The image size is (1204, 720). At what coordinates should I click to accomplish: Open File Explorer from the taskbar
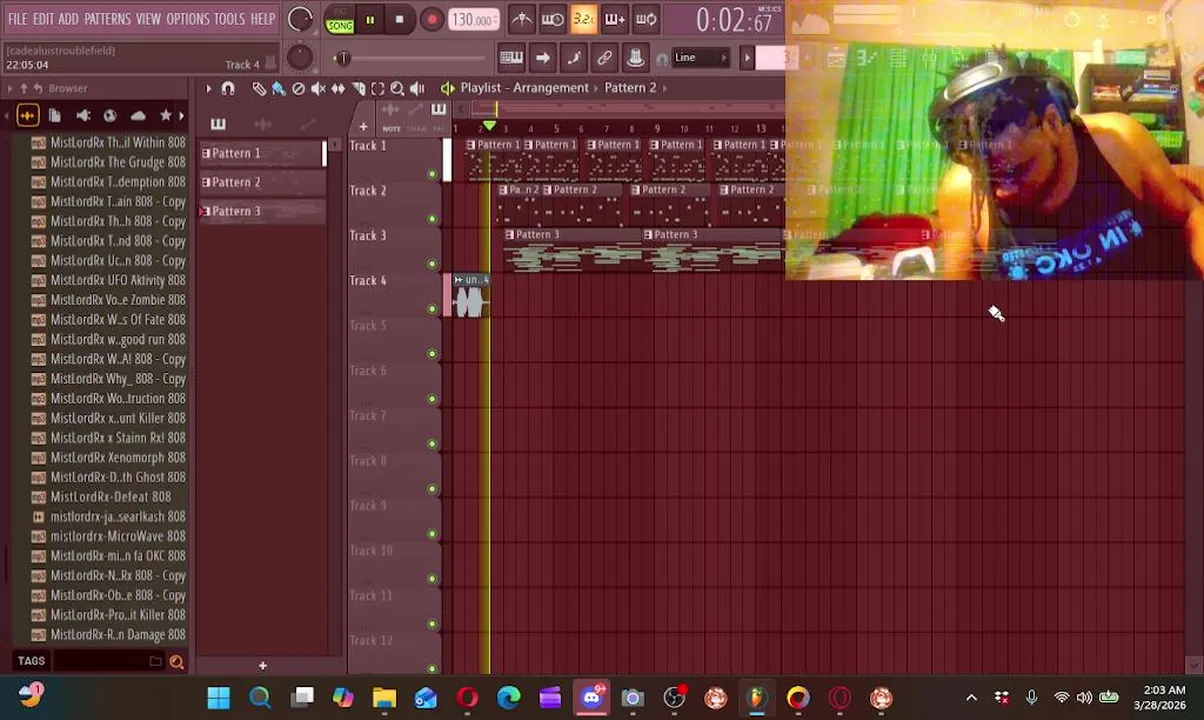(385, 697)
